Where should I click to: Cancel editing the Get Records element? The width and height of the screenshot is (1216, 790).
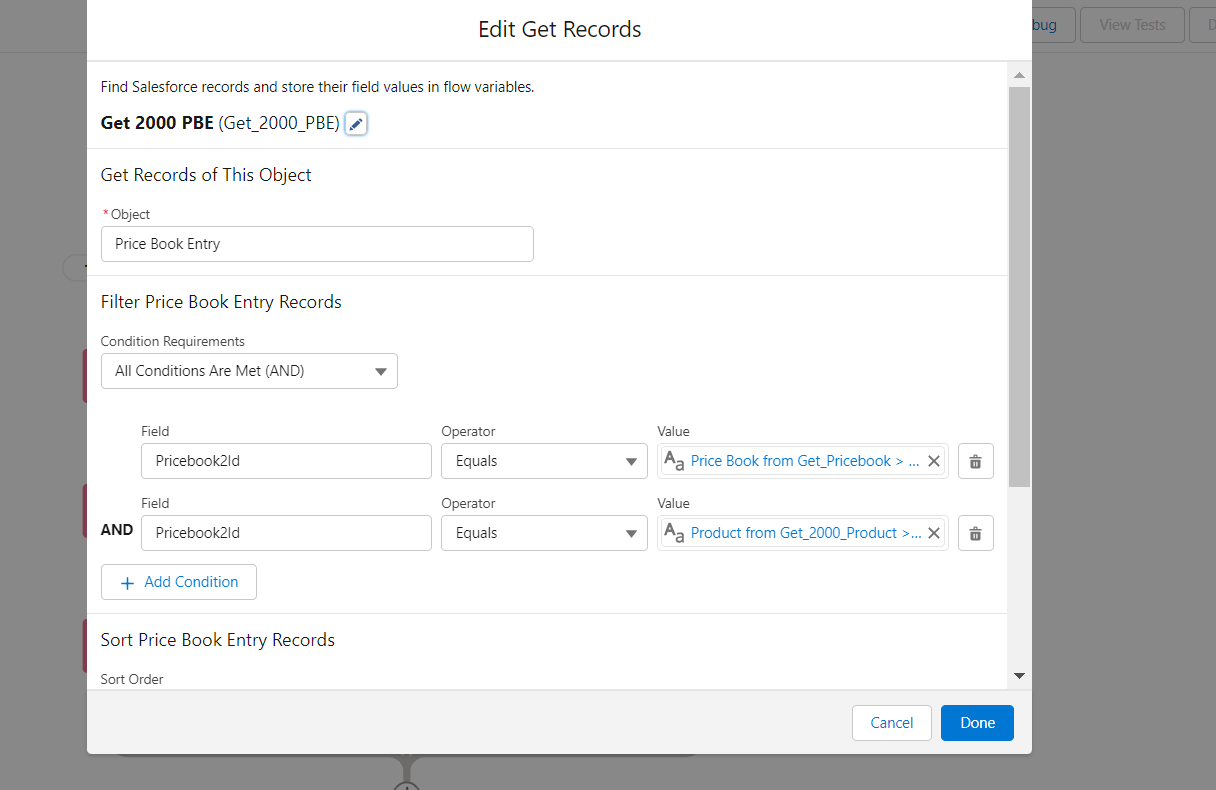tap(891, 723)
